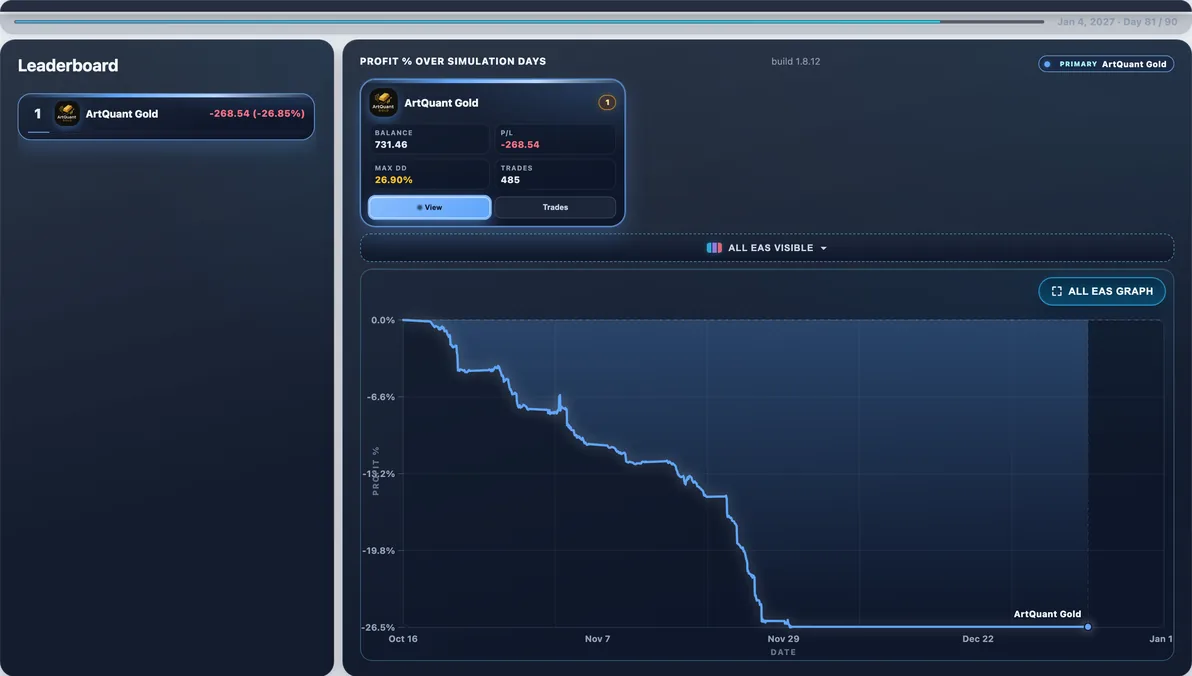Click the P/L -268.54 stat cell
Image resolution: width=1192 pixels, height=676 pixels.
tap(556, 139)
